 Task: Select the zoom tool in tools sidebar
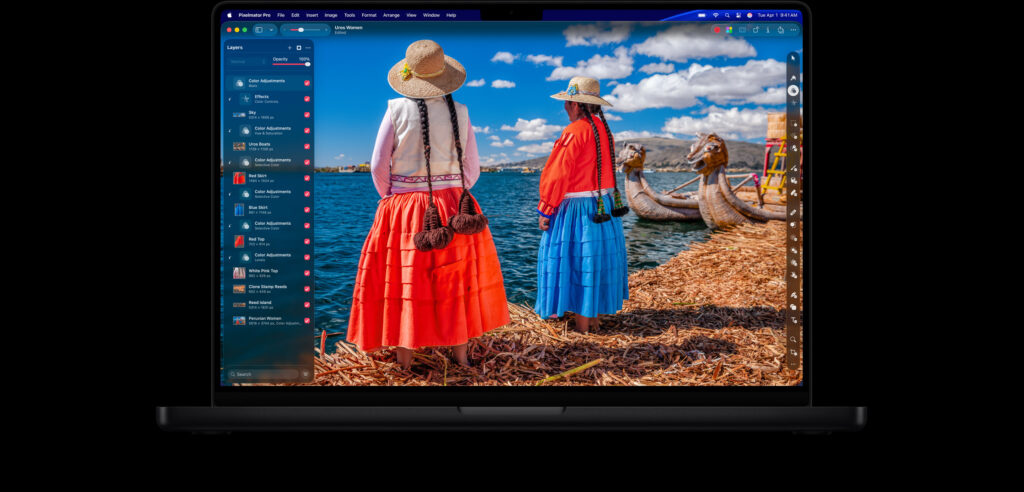point(793,339)
